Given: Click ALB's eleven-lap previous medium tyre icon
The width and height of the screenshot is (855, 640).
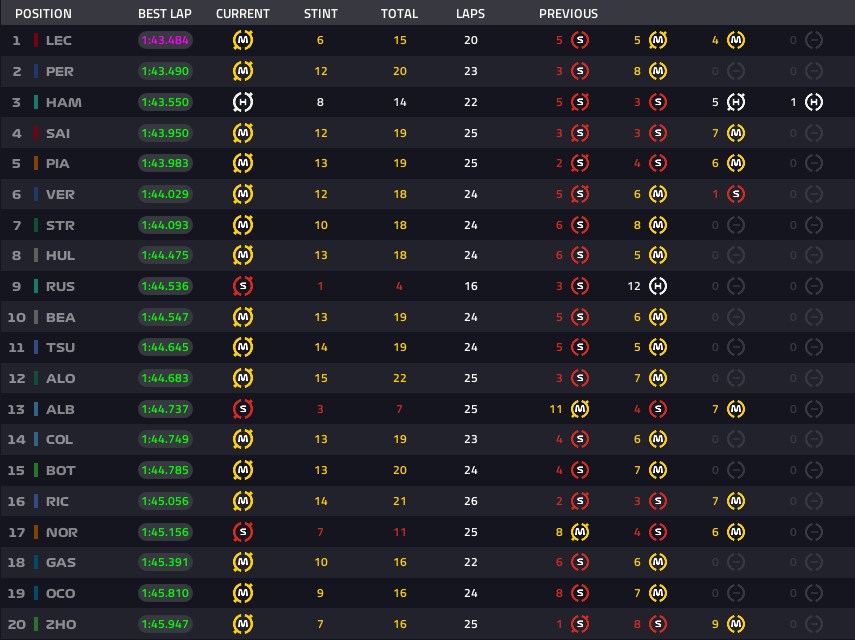Looking at the screenshot, I should [580, 409].
